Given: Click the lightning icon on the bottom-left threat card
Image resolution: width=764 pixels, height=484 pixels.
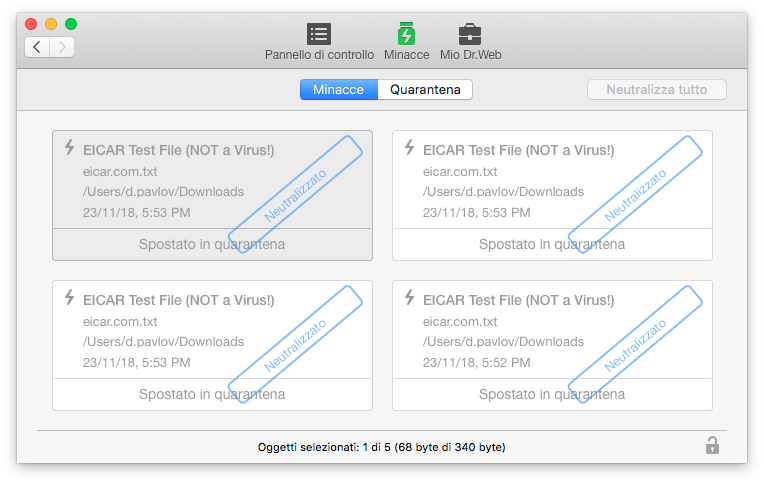Looking at the screenshot, I should click(70, 297).
